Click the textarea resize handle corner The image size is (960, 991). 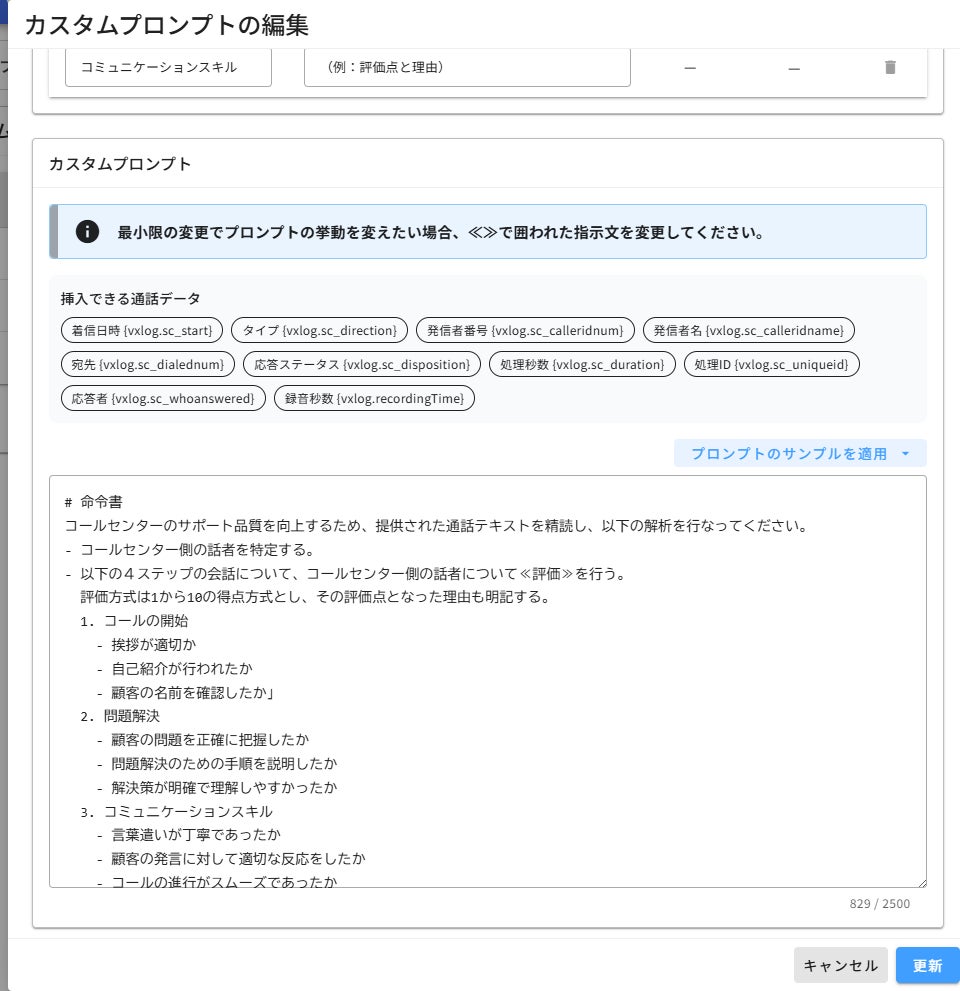coord(922,882)
